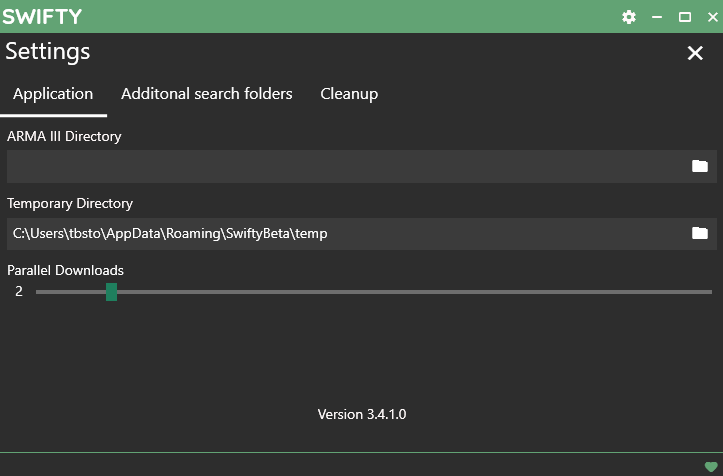Click the SWIFTY logo in title bar
Viewport: 723px width, 476px height.
42,17
